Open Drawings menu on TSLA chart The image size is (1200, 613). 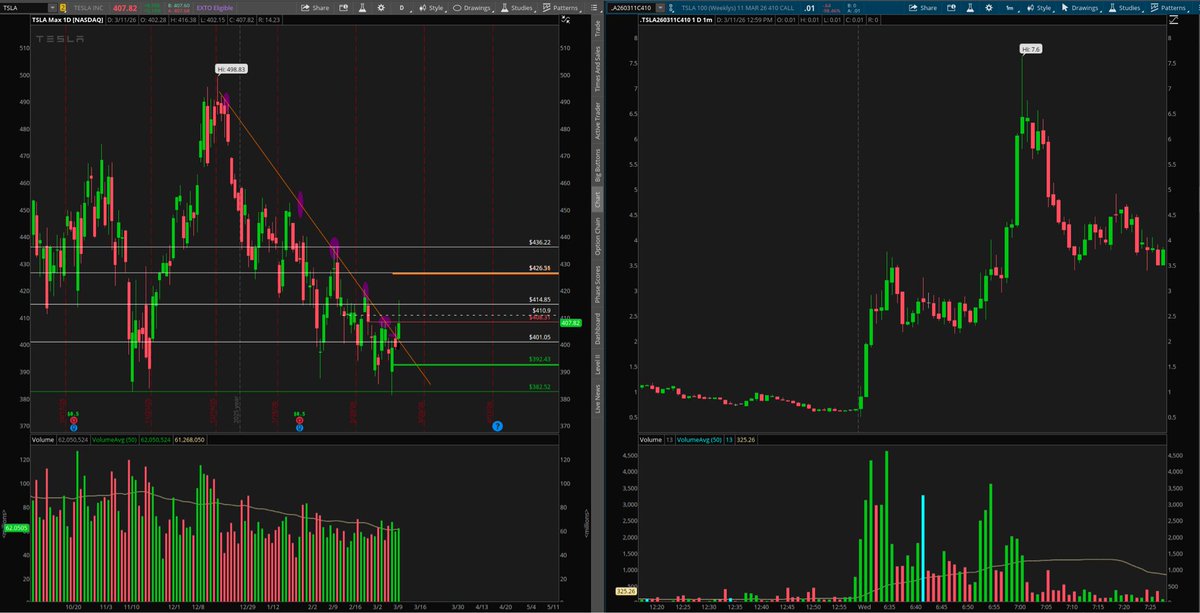tap(471, 8)
